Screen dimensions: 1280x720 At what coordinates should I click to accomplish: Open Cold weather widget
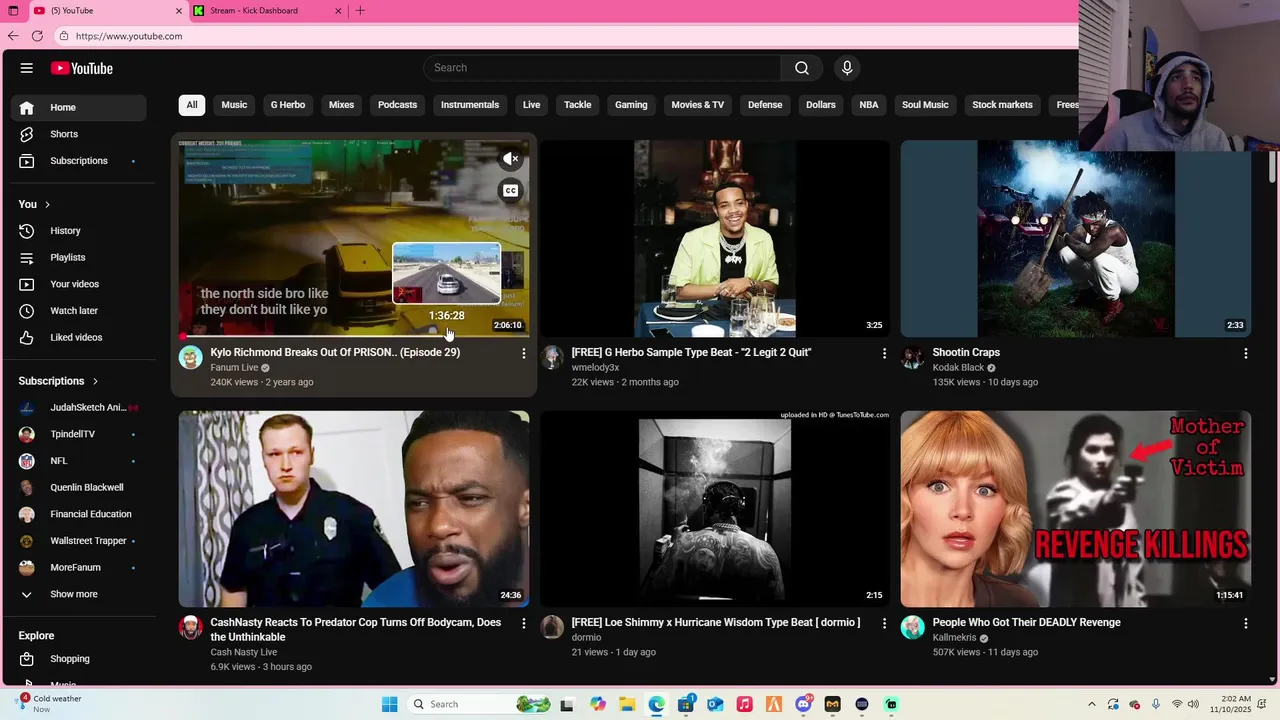pyautogui.click(x=50, y=704)
